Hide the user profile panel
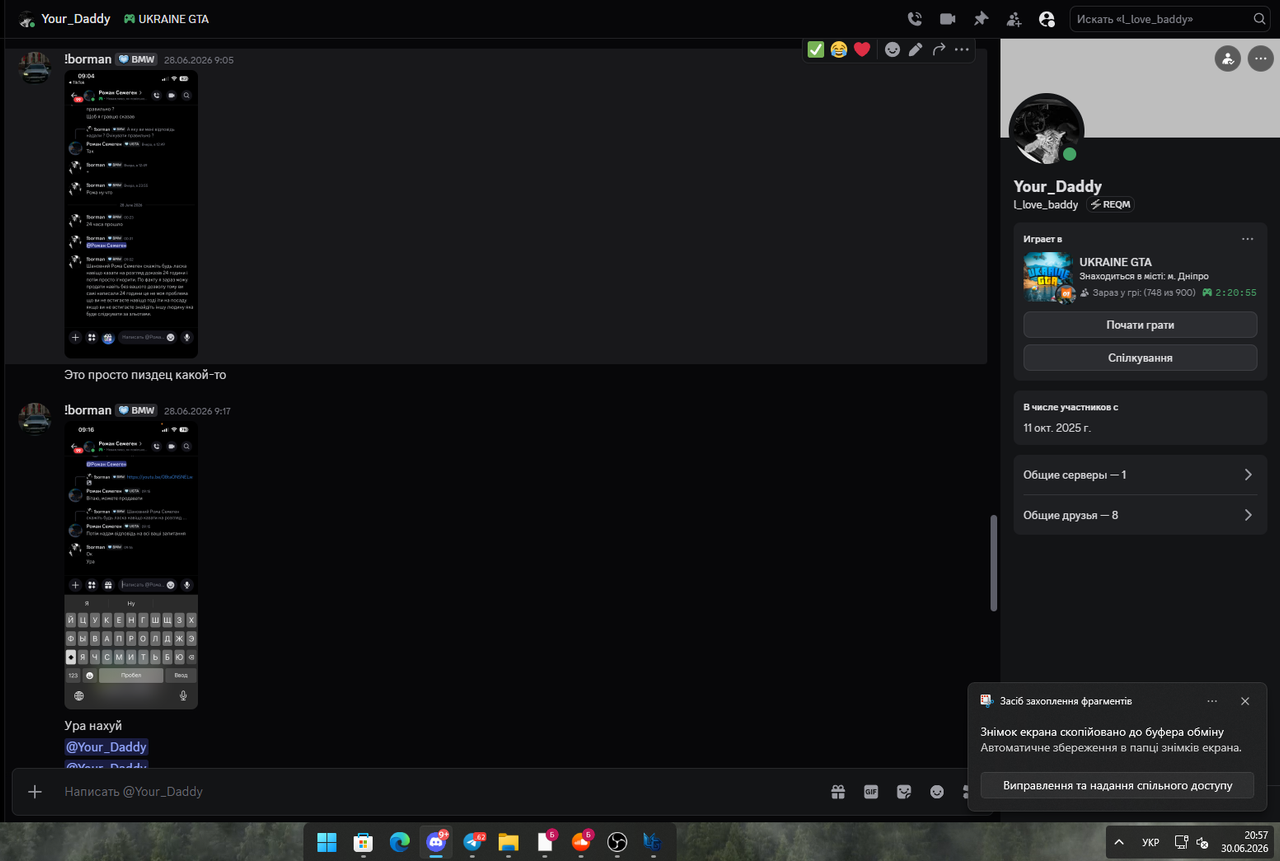 click(x=1047, y=19)
